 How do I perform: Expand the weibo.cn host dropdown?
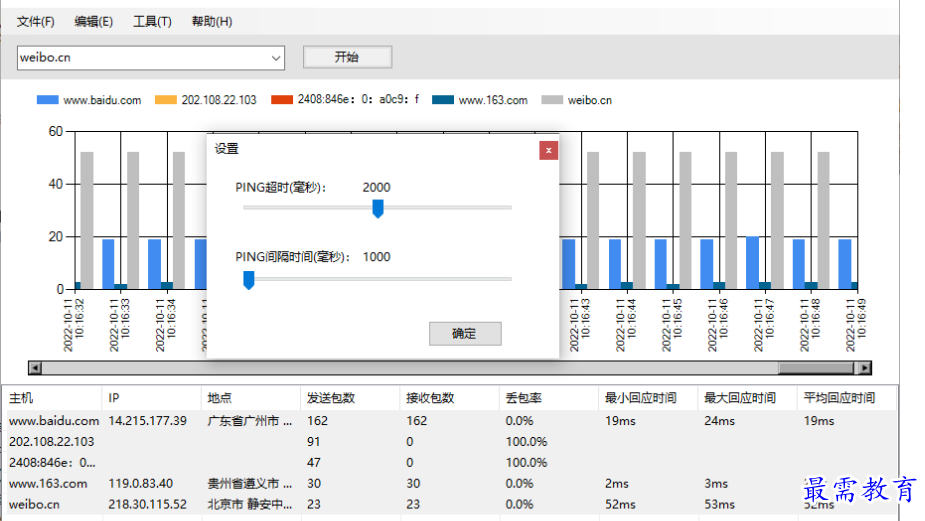(275, 58)
